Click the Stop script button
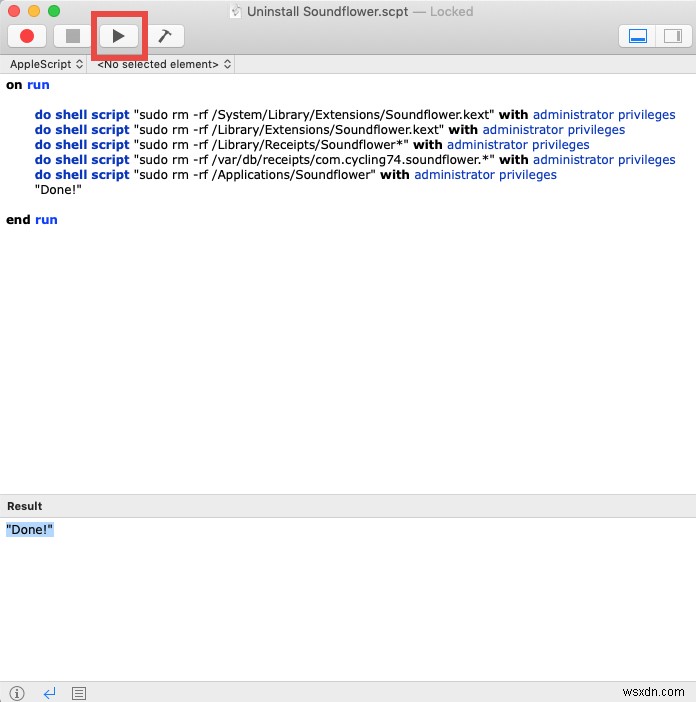 [73, 36]
